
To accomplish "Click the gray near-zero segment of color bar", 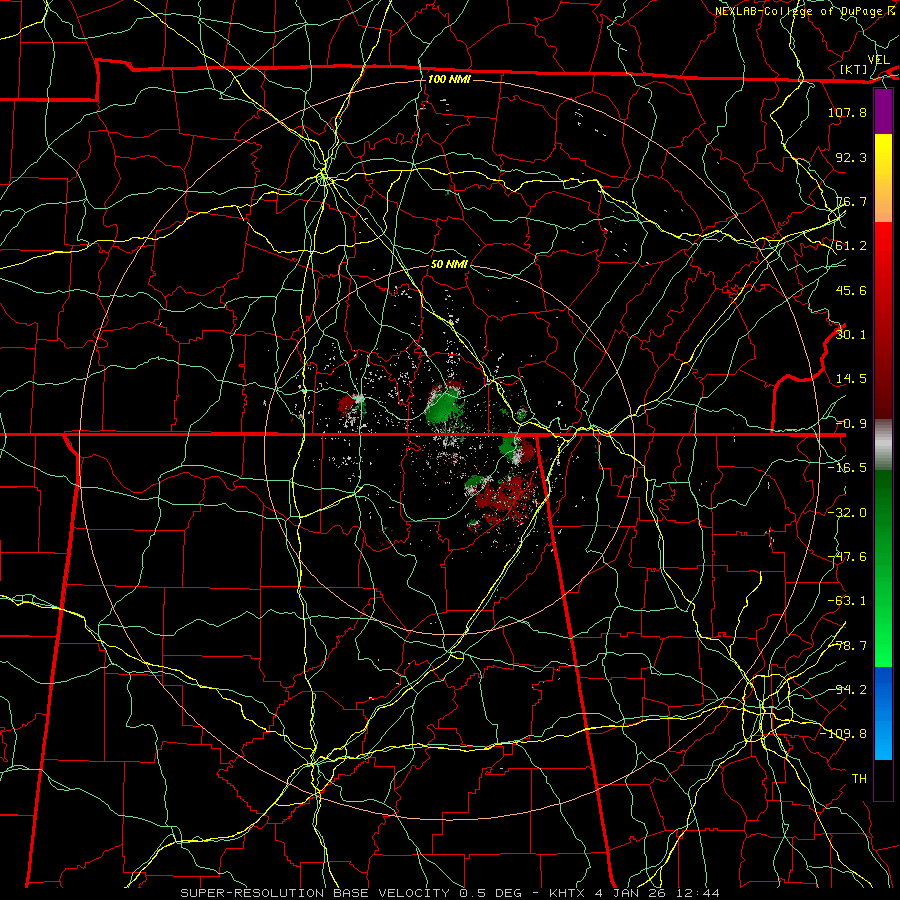I will click(883, 445).
